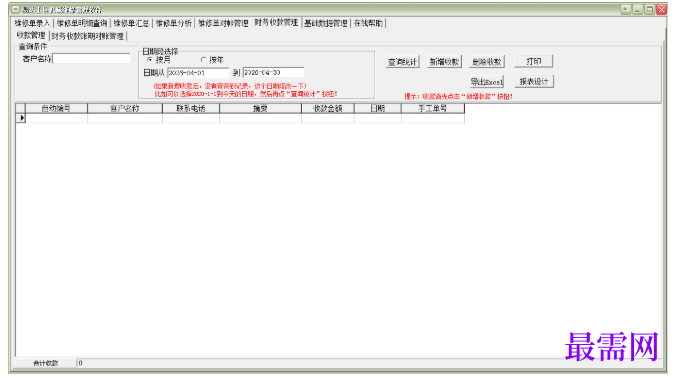The image size is (677, 378).
Task: Open the 维修单录入 tab
Action: (32, 23)
